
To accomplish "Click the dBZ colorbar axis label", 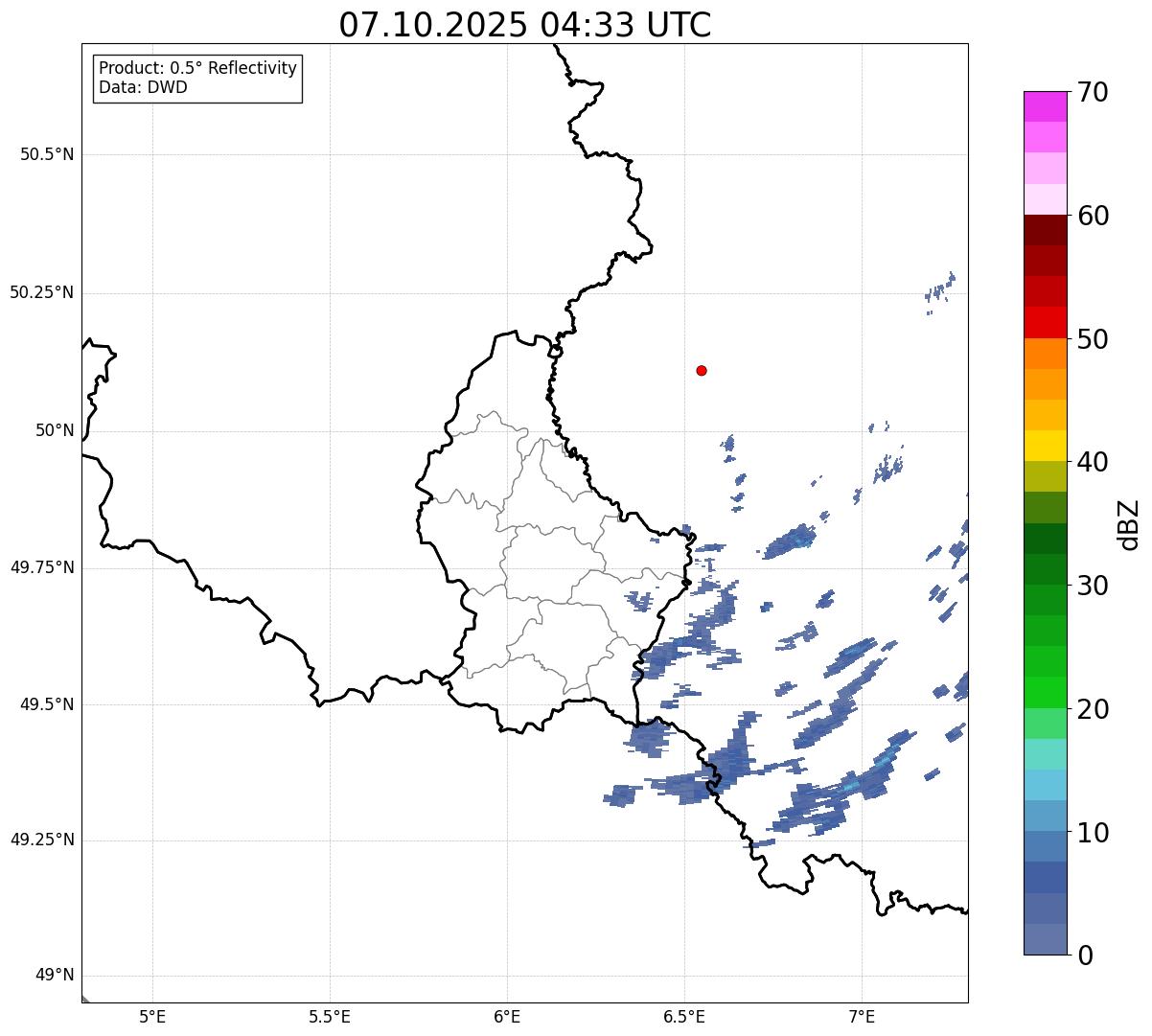I will tap(1129, 523).
